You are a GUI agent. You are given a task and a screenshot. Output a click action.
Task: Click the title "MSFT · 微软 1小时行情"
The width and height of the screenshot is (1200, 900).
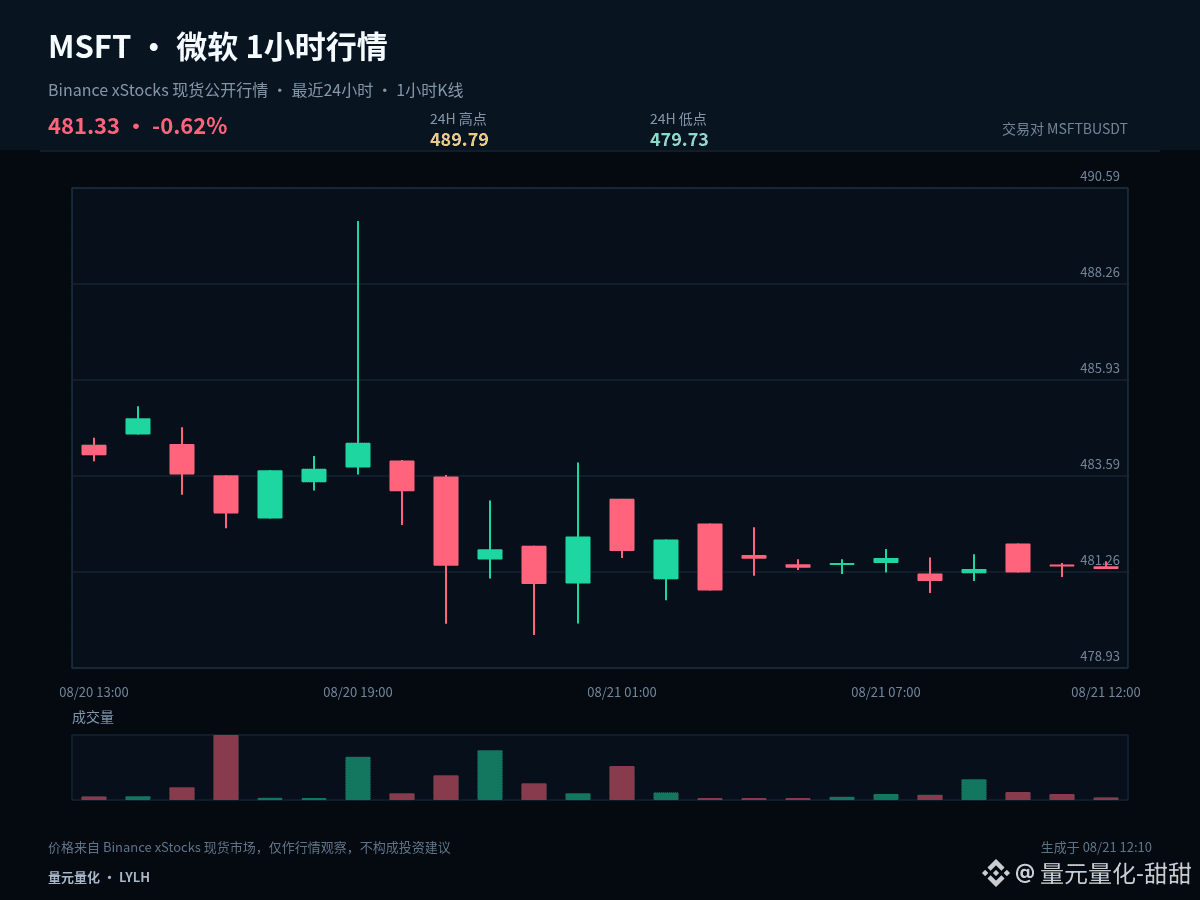(217, 47)
